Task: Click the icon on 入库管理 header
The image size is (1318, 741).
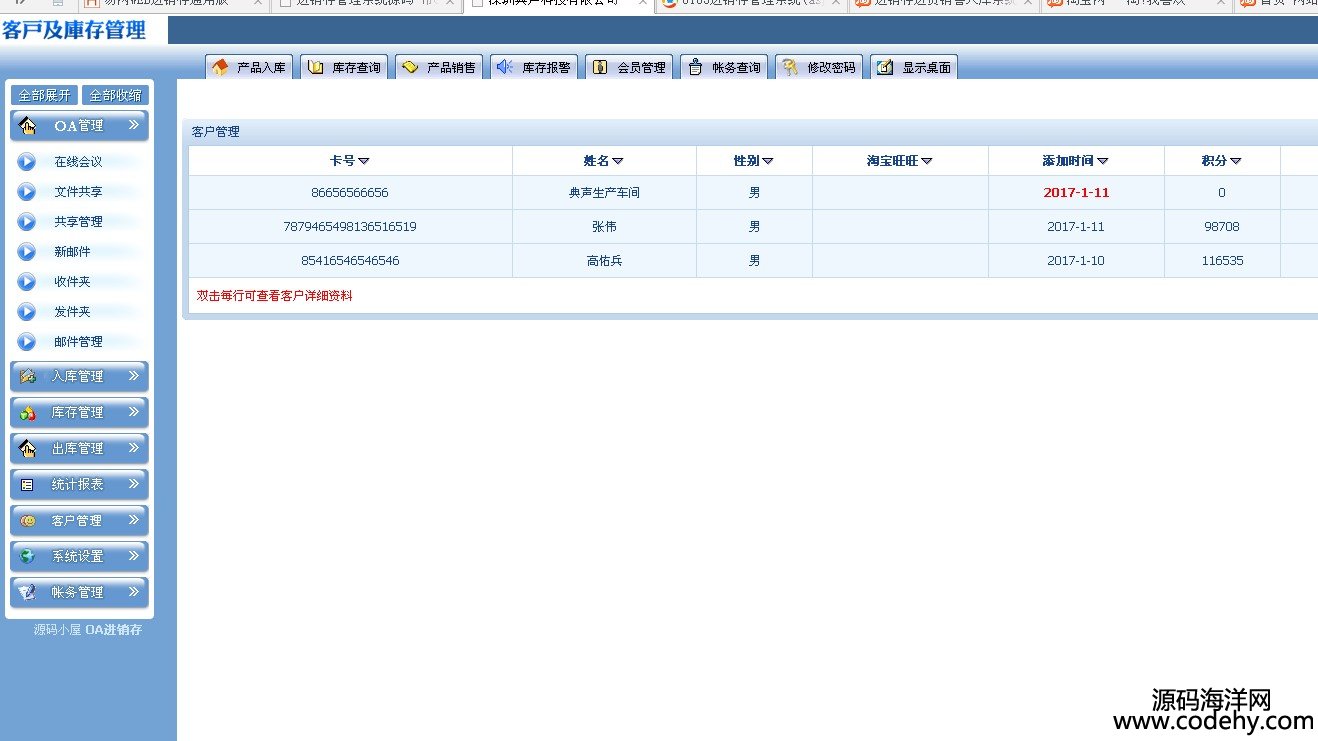Action: pos(28,377)
